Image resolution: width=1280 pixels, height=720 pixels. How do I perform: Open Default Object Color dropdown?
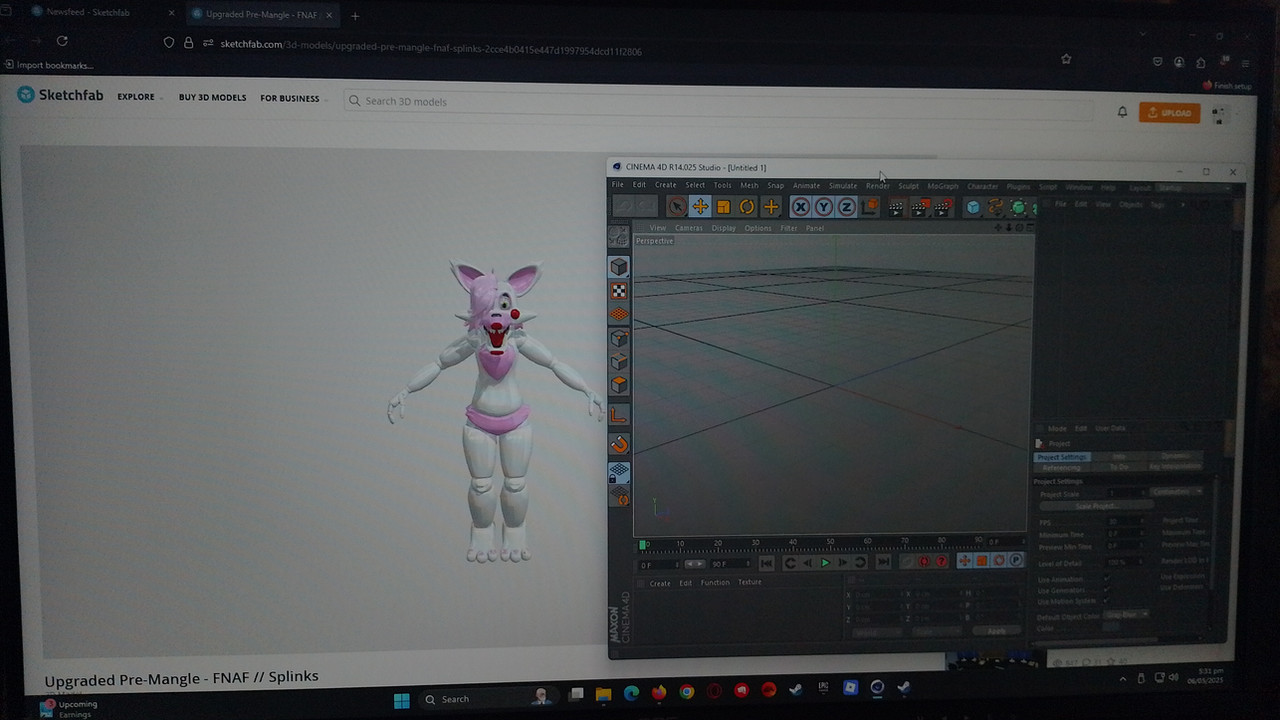click(1127, 615)
